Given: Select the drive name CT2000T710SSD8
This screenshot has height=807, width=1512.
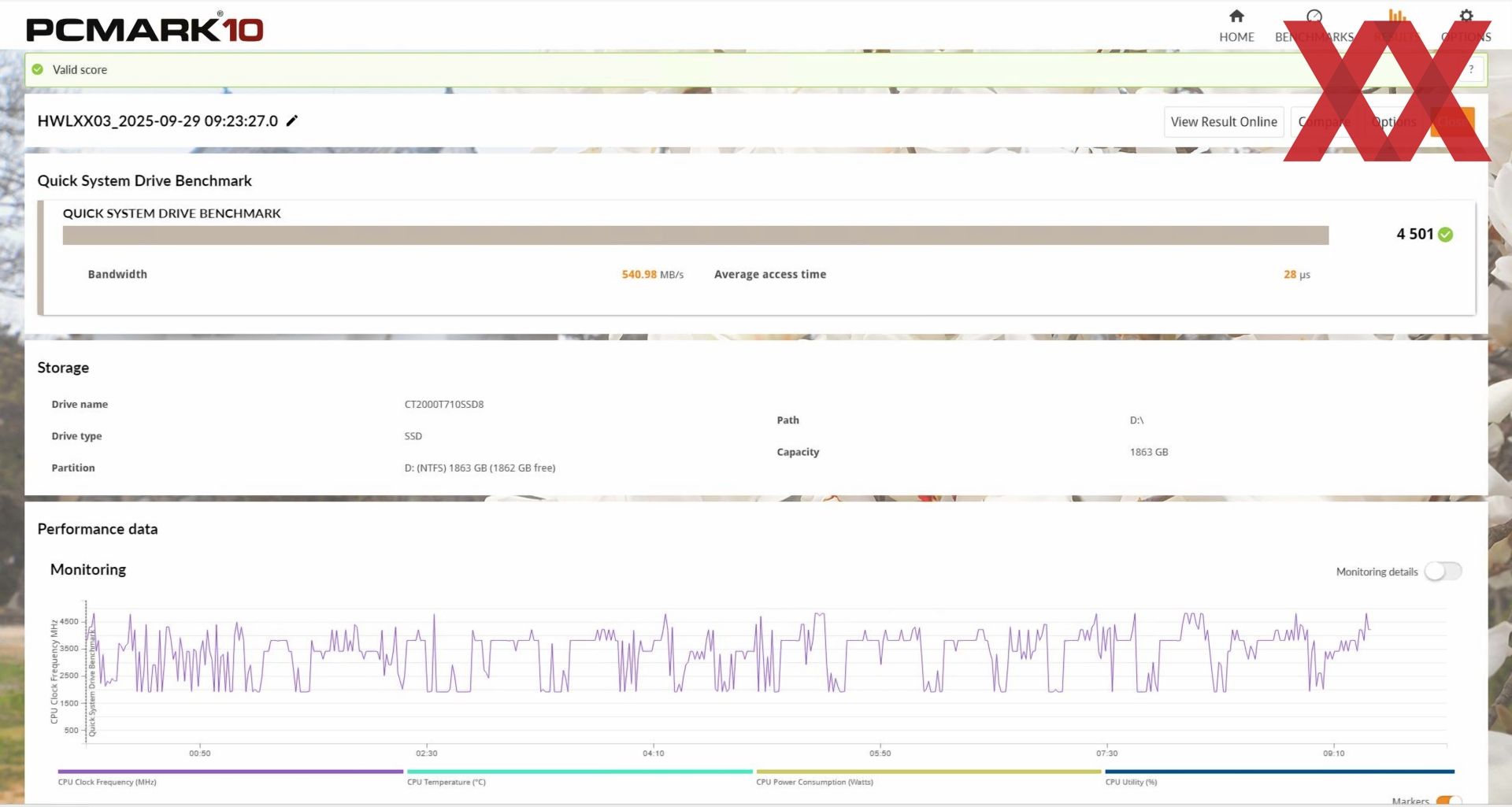Looking at the screenshot, I should tap(444, 404).
